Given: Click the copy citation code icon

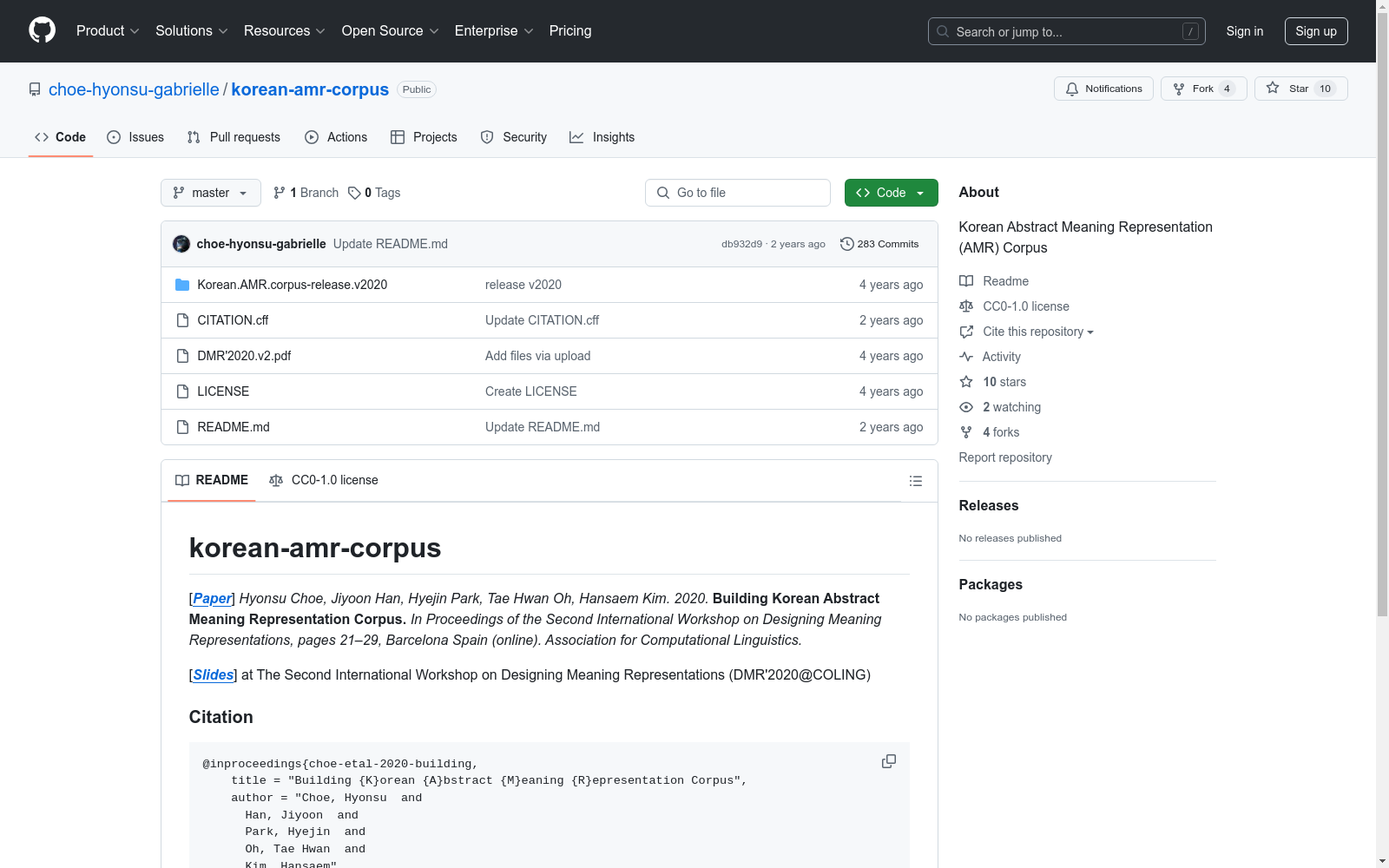Looking at the screenshot, I should [x=889, y=761].
